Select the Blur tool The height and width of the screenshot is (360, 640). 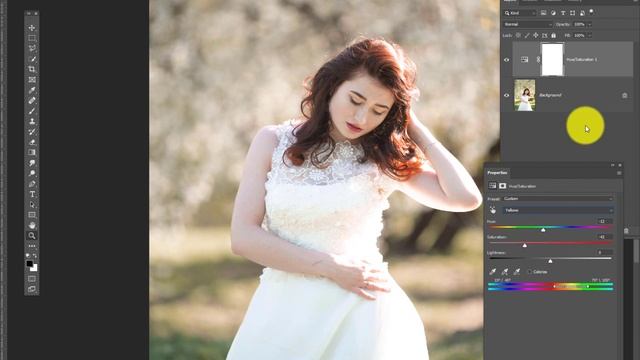(x=32, y=163)
